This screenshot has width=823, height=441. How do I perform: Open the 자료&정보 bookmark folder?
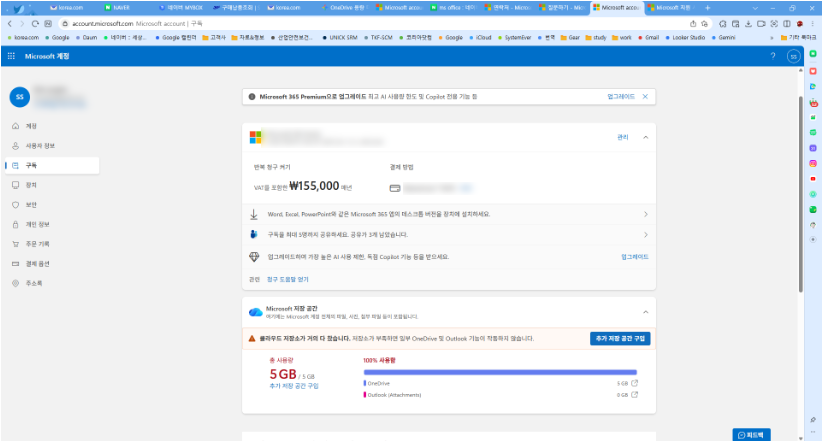pyautogui.click(x=248, y=38)
